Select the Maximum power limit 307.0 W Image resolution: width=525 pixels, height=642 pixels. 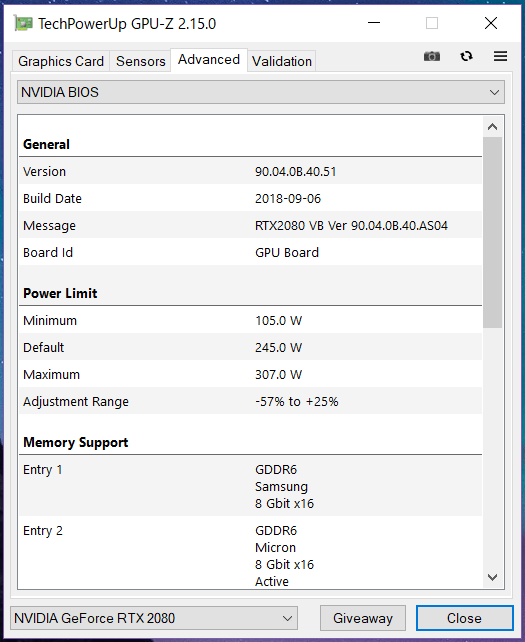click(x=278, y=375)
